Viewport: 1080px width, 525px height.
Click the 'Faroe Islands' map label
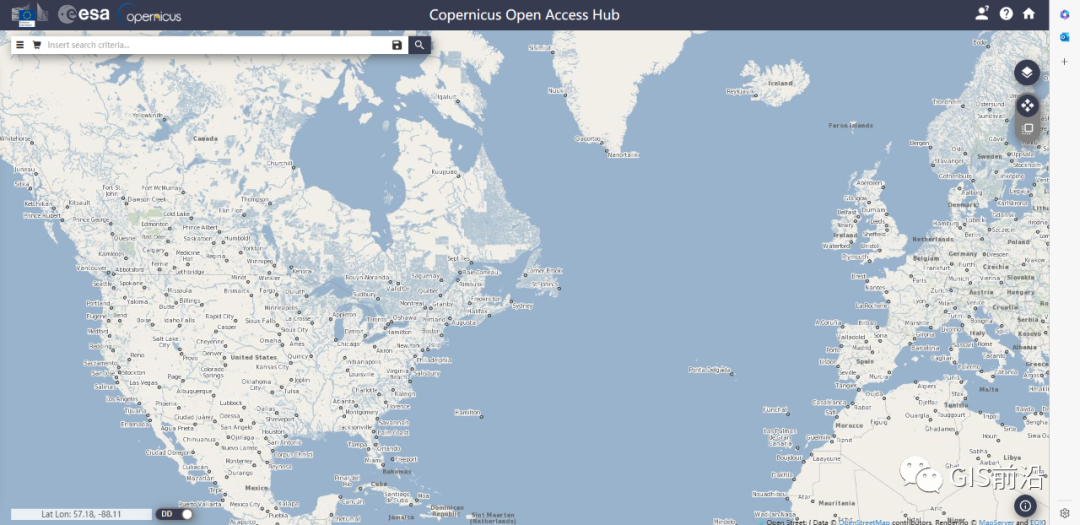[851, 125]
